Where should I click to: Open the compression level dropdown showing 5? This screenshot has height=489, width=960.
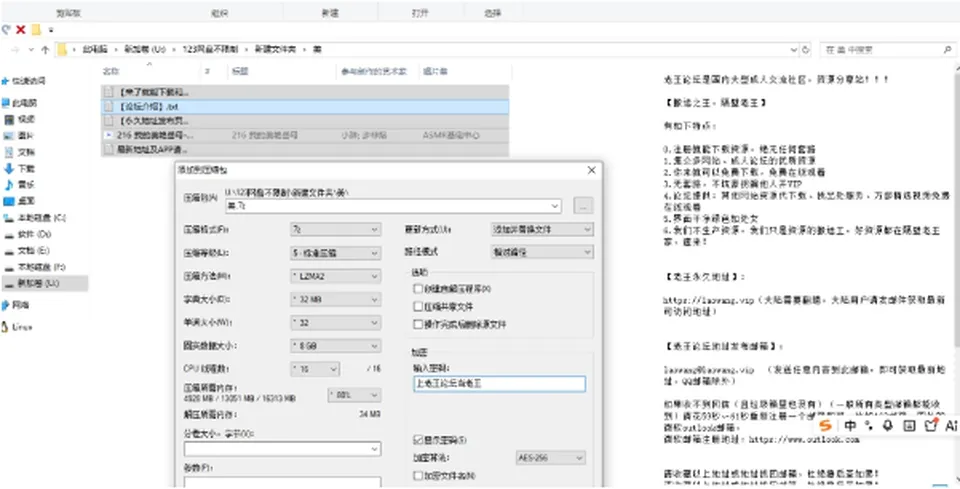[x=335, y=253]
